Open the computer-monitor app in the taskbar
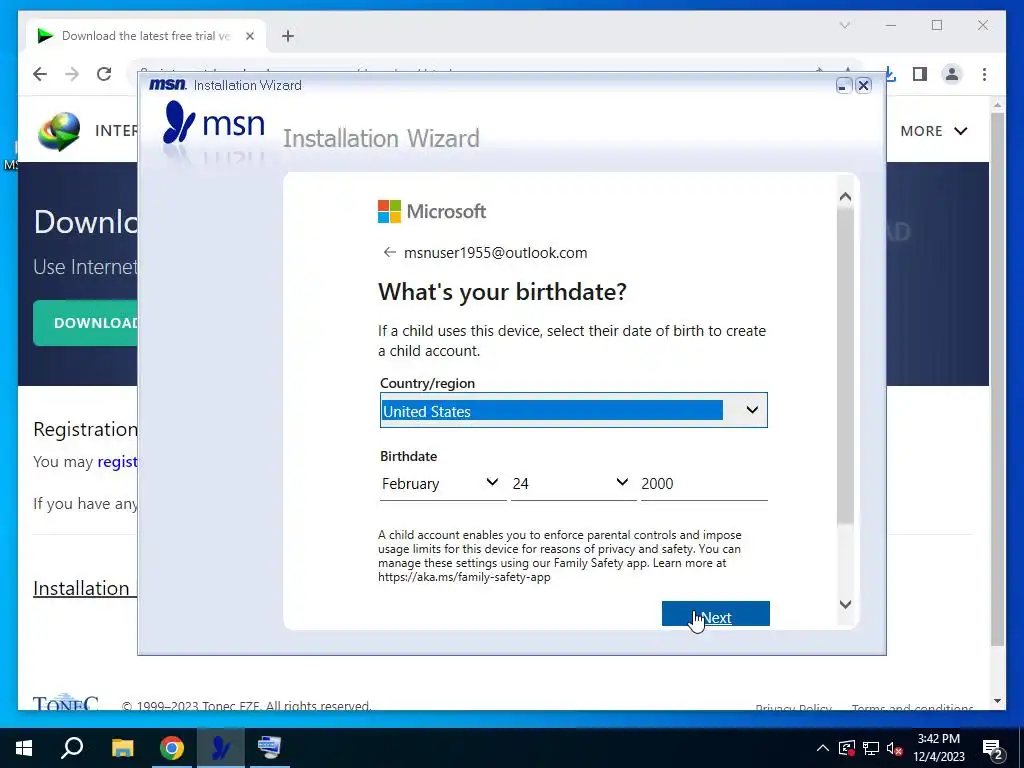 pos(269,748)
